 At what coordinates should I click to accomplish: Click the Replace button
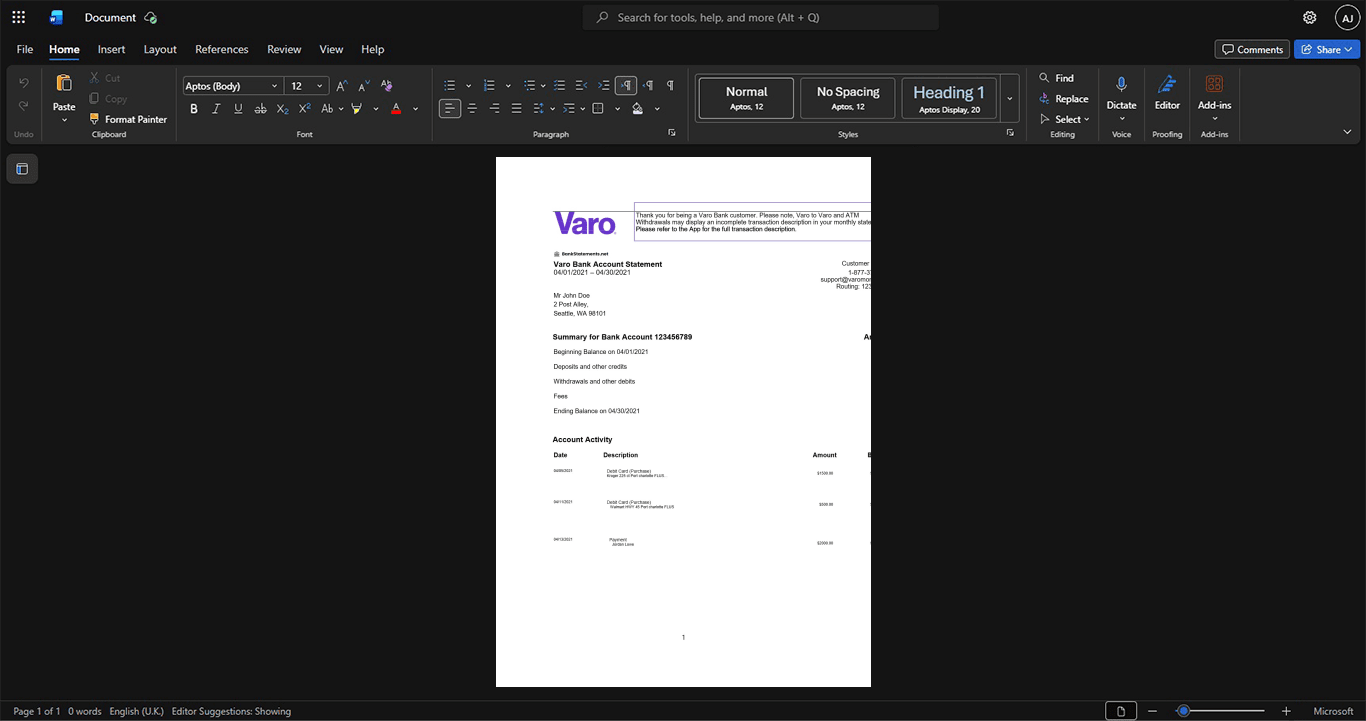pyautogui.click(x=1063, y=99)
